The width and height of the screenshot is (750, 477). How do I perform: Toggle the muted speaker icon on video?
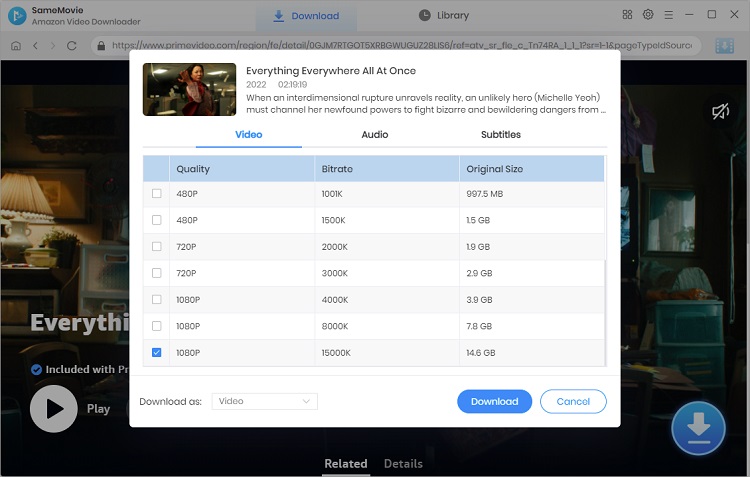tap(720, 111)
